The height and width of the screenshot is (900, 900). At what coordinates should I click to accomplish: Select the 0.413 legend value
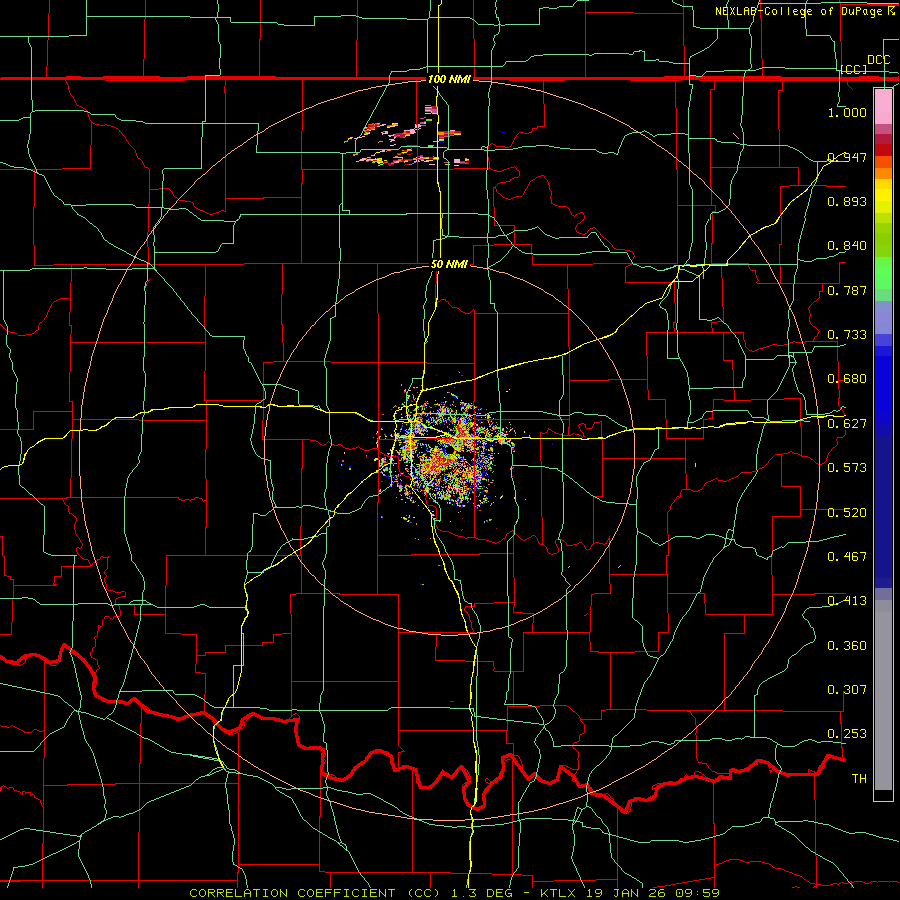[847, 601]
